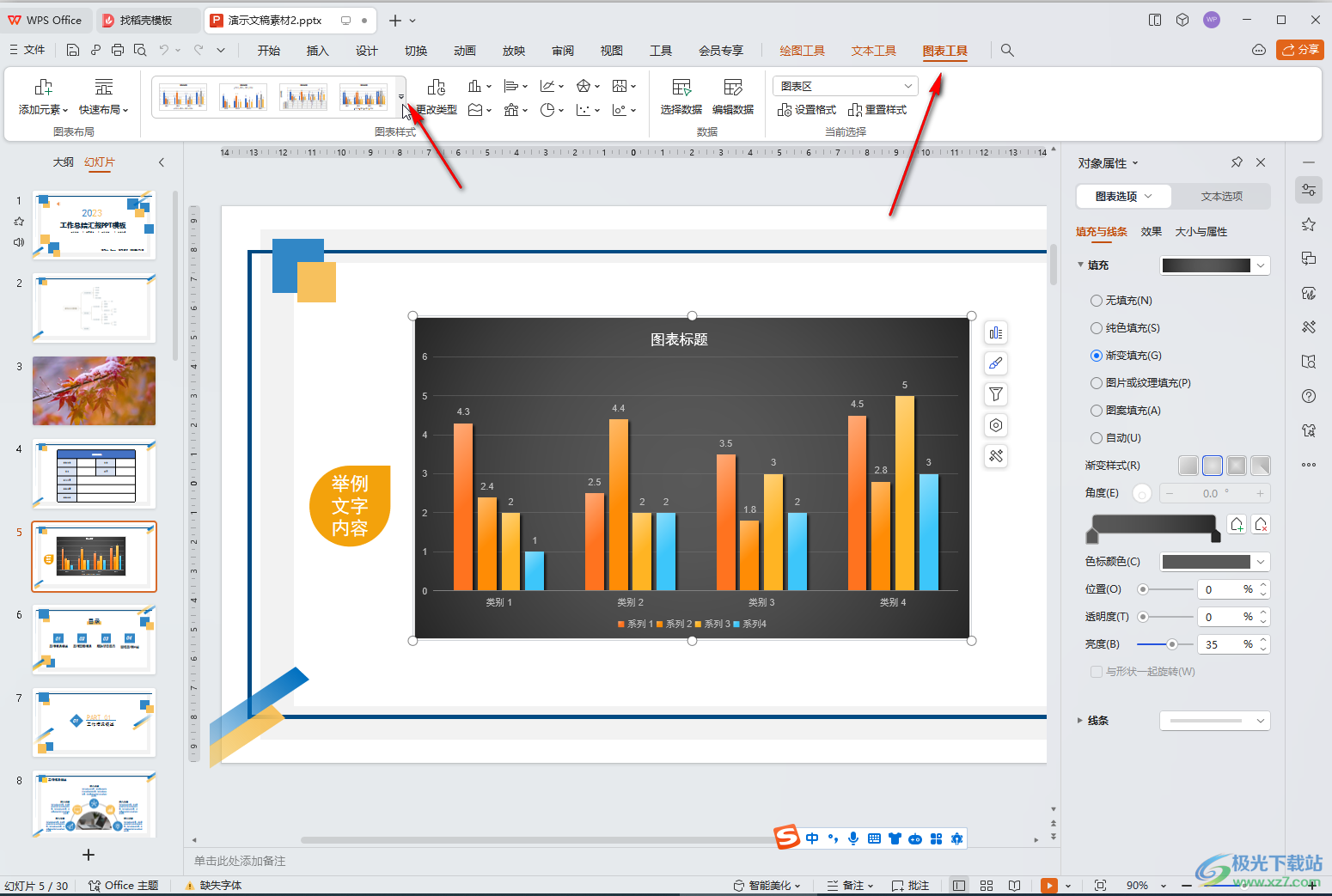Expand the Line (线条) section
1332x896 pixels.
pos(1080,721)
